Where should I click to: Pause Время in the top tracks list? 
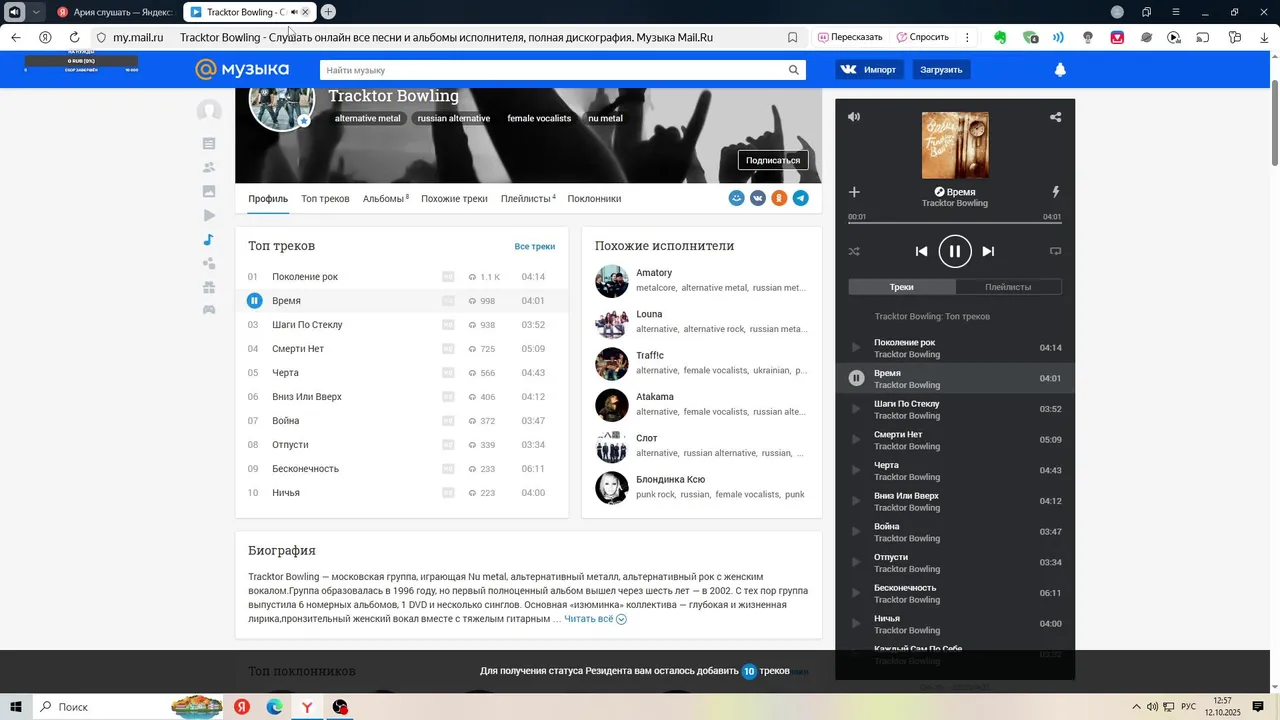[x=255, y=301]
